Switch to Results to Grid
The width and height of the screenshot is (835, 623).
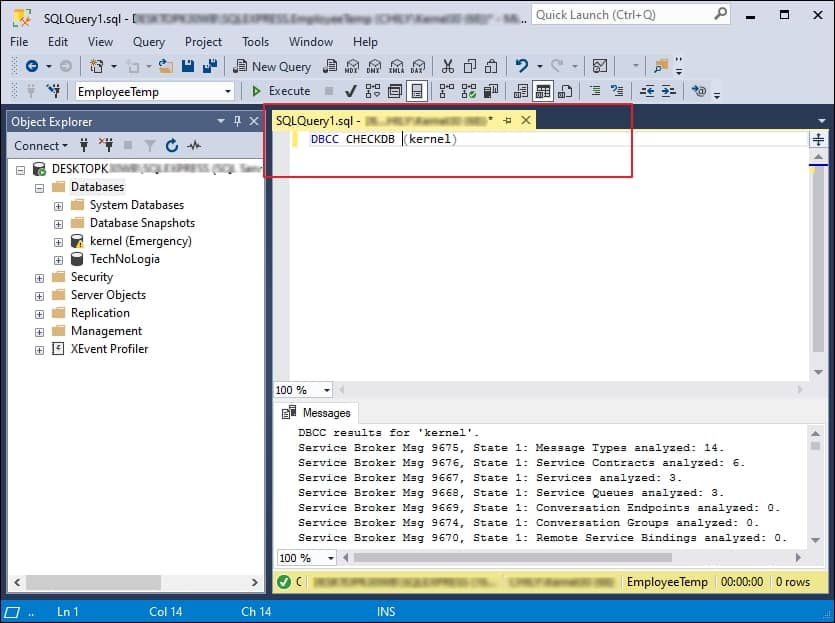point(543,91)
